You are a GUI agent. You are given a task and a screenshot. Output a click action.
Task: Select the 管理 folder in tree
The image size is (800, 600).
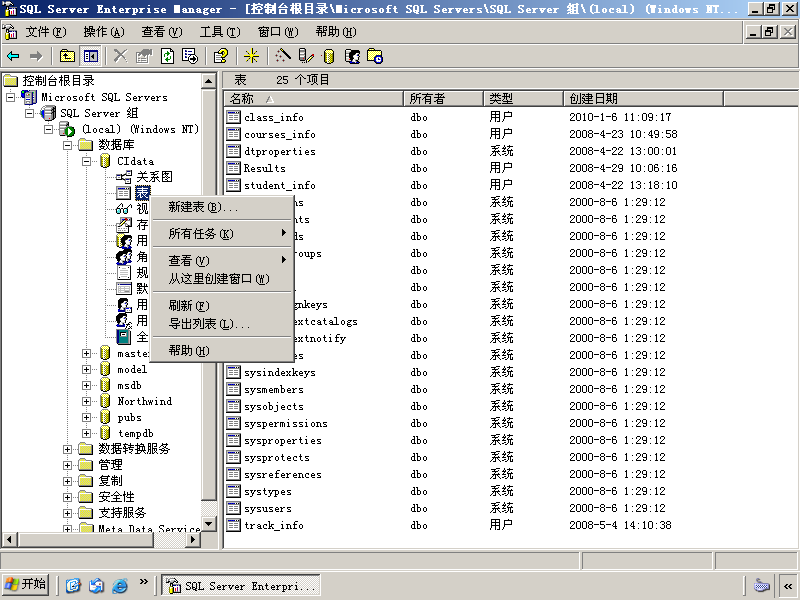click(110, 465)
